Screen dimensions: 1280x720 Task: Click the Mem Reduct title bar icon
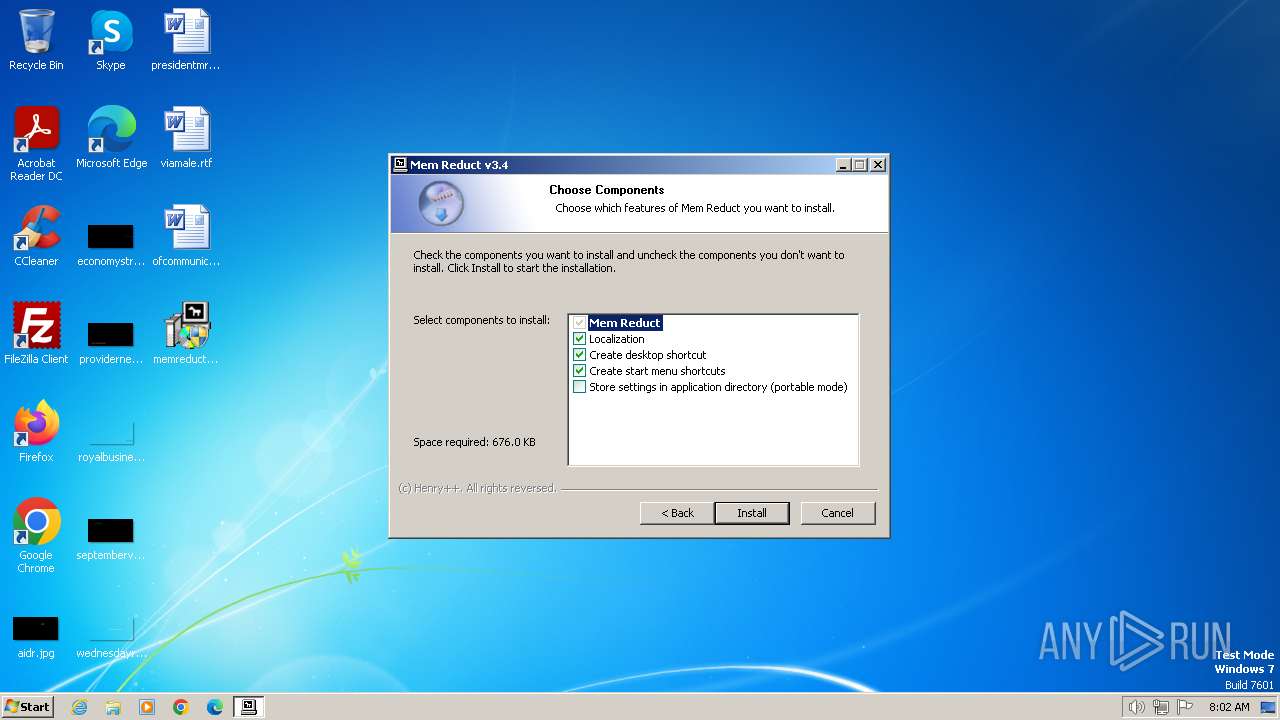click(400, 165)
